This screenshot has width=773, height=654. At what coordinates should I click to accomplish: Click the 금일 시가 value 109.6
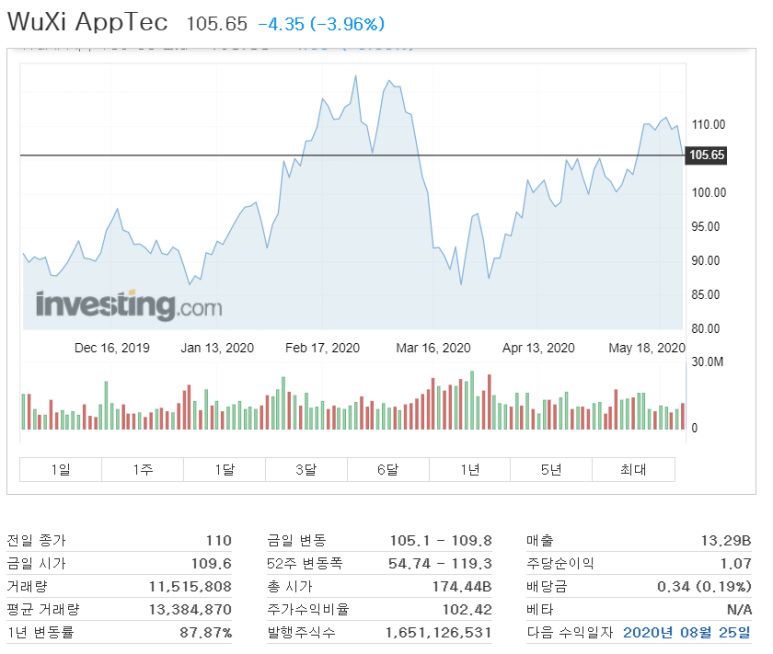[211, 563]
